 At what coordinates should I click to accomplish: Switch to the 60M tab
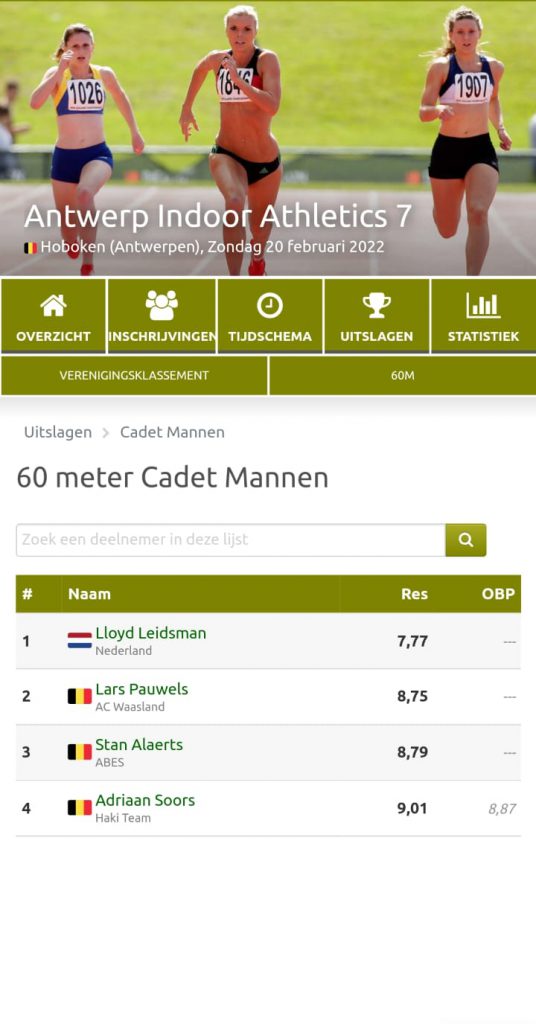pyautogui.click(x=403, y=376)
